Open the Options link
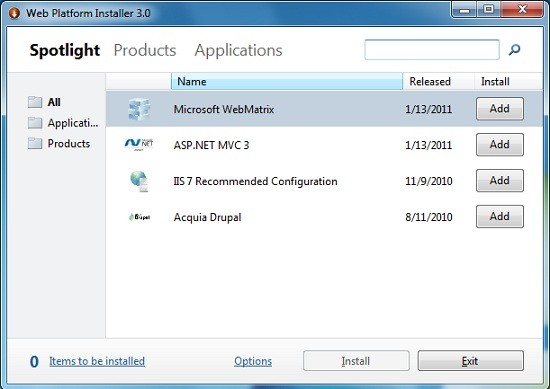The image size is (550, 389). pyautogui.click(x=253, y=361)
